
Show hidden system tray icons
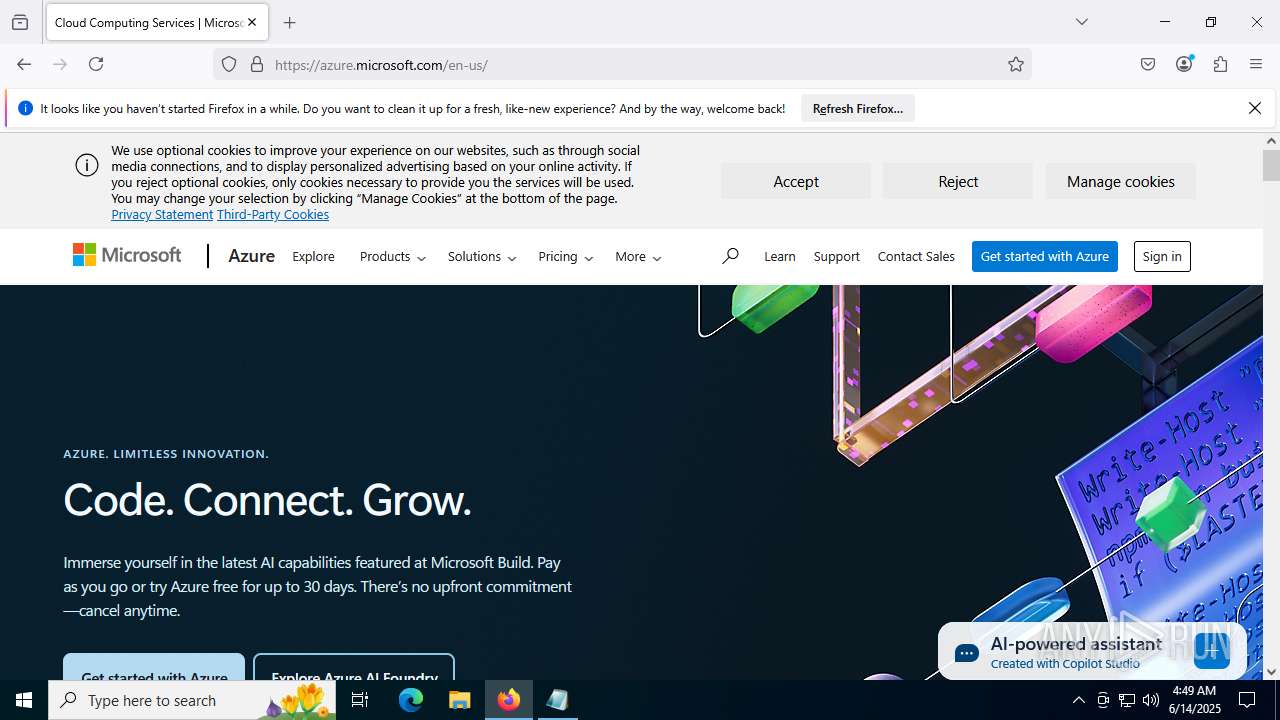1078,700
